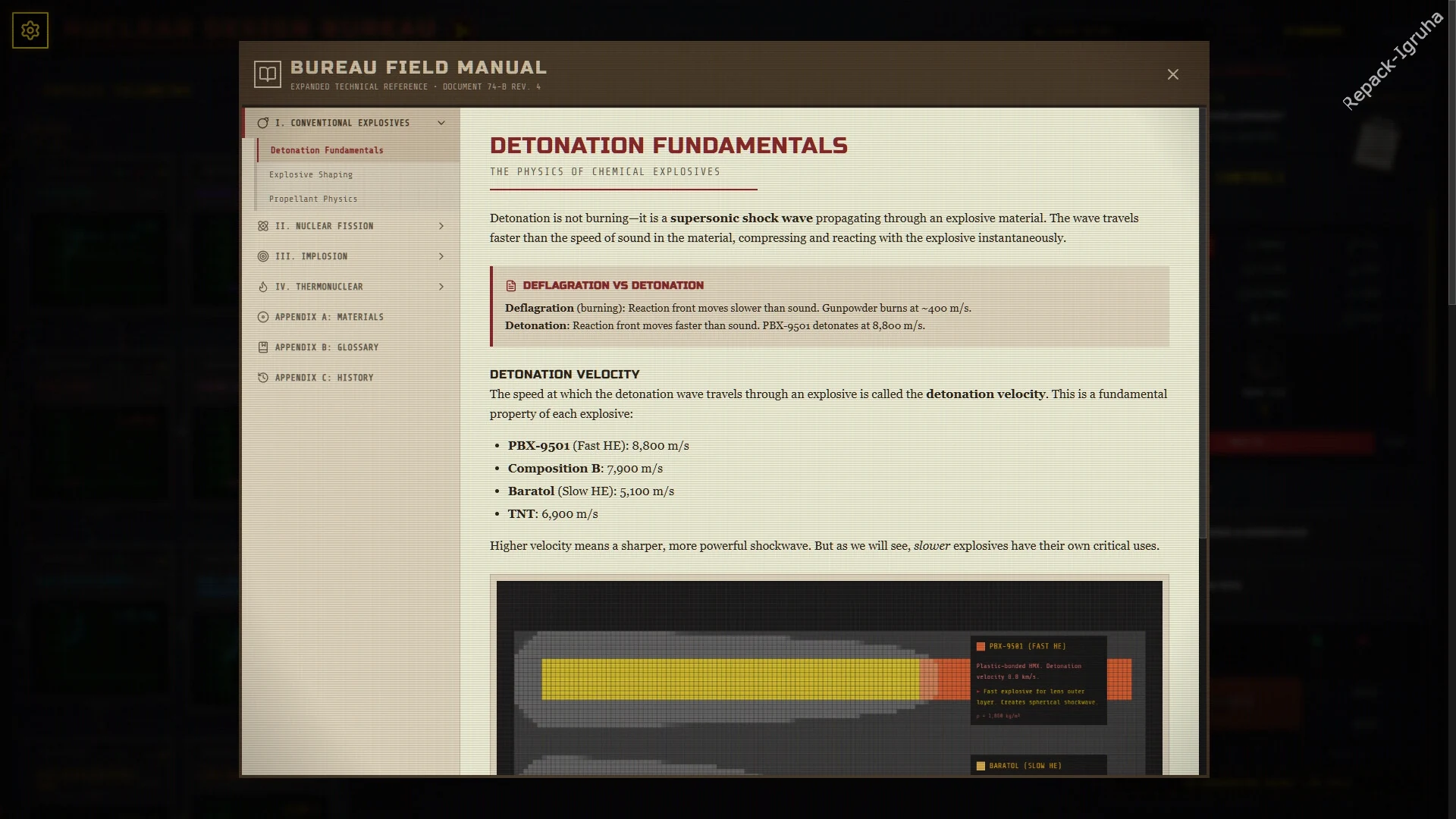The width and height of the screenshot is (1456, 819).
Task: Open III. Implosion chapter
Action: 351,256
